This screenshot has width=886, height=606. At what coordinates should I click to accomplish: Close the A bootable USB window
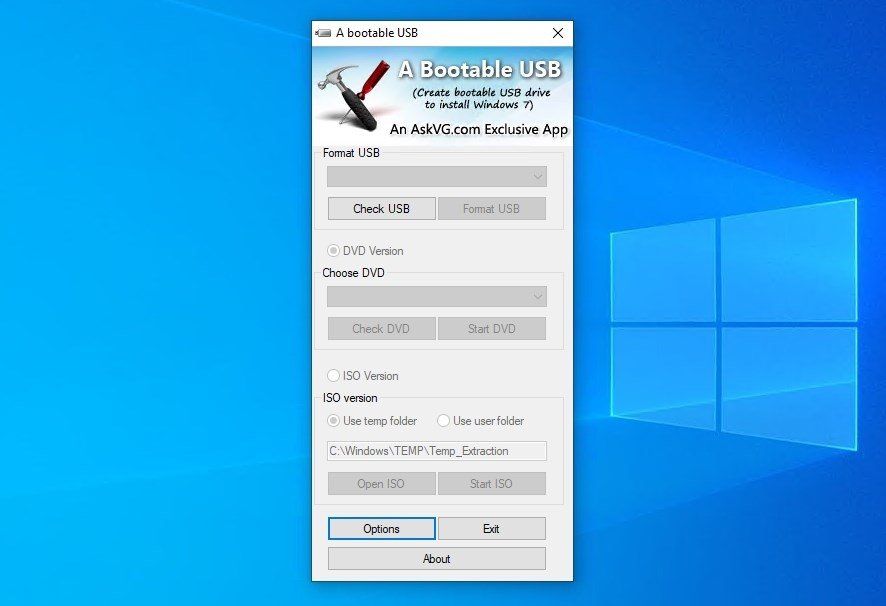558,33
